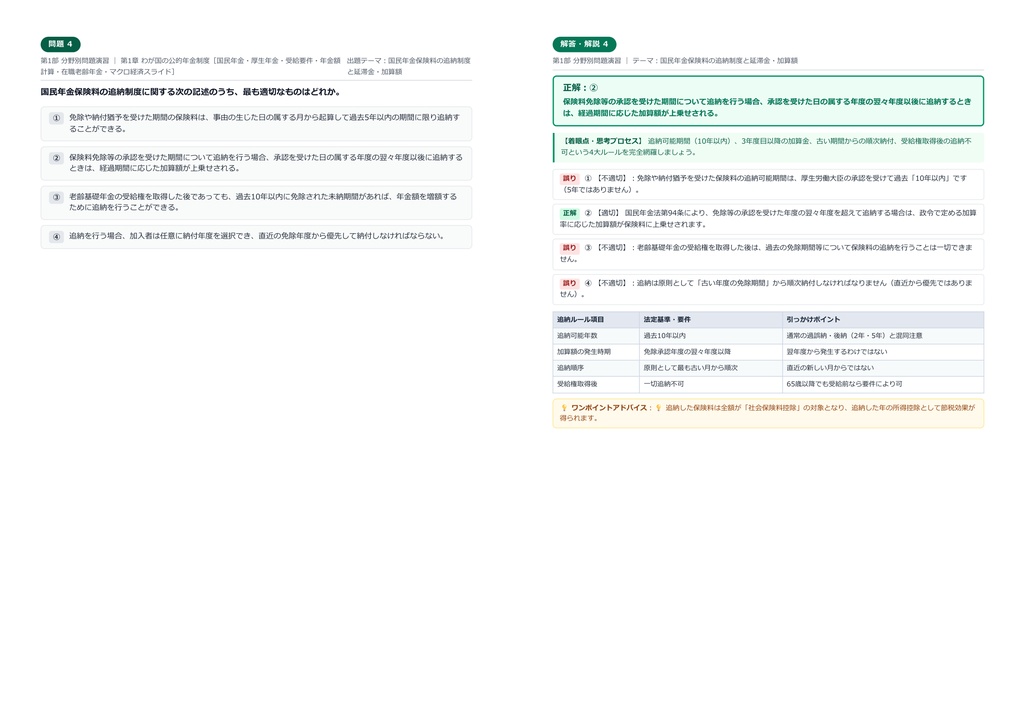Click explanation text 老齢基礎年金の受給権を取得した後は

click(x=766, y=253)
